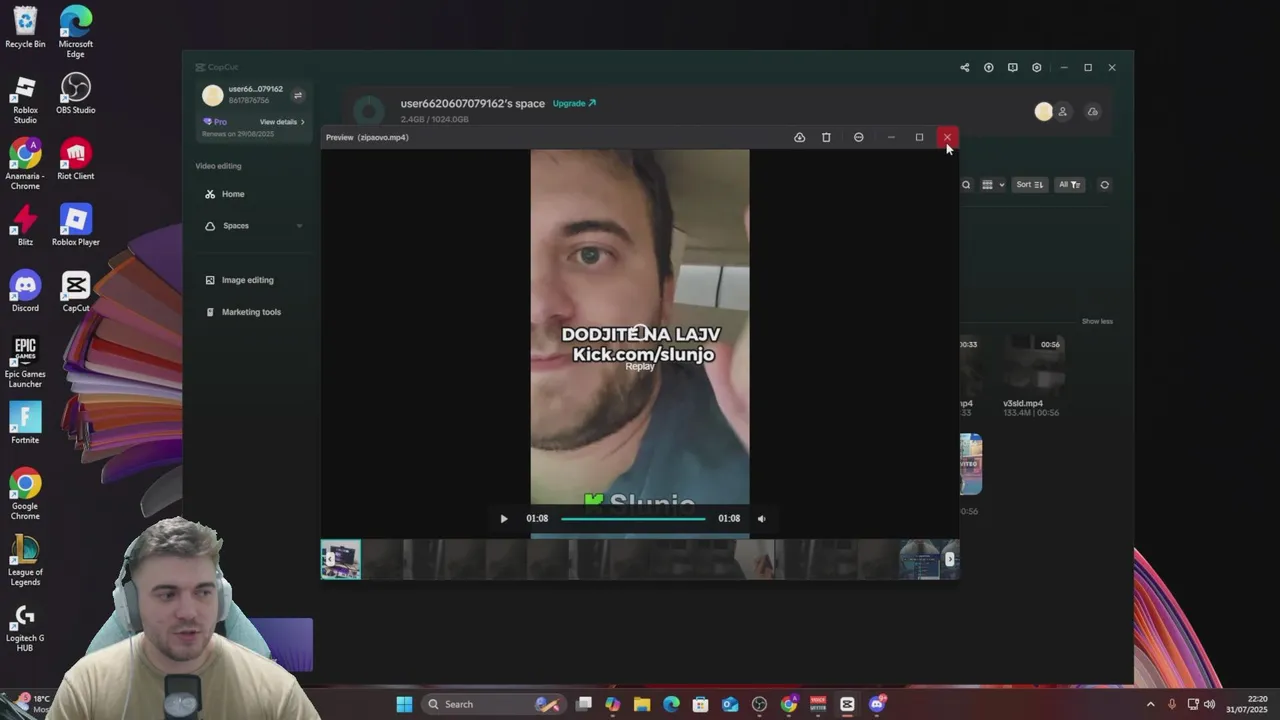Refresh the space file list
This screenshot has width=1280, height=720.
(1104, 185)
